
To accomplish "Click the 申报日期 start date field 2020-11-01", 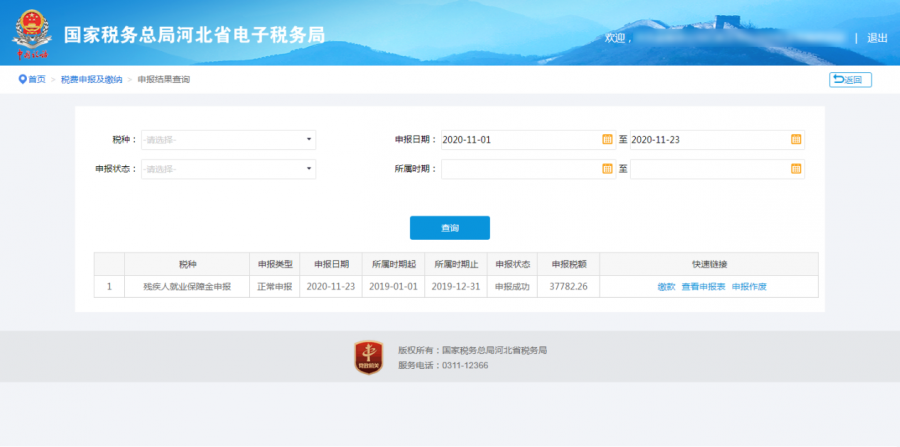I will click(518, 139).
